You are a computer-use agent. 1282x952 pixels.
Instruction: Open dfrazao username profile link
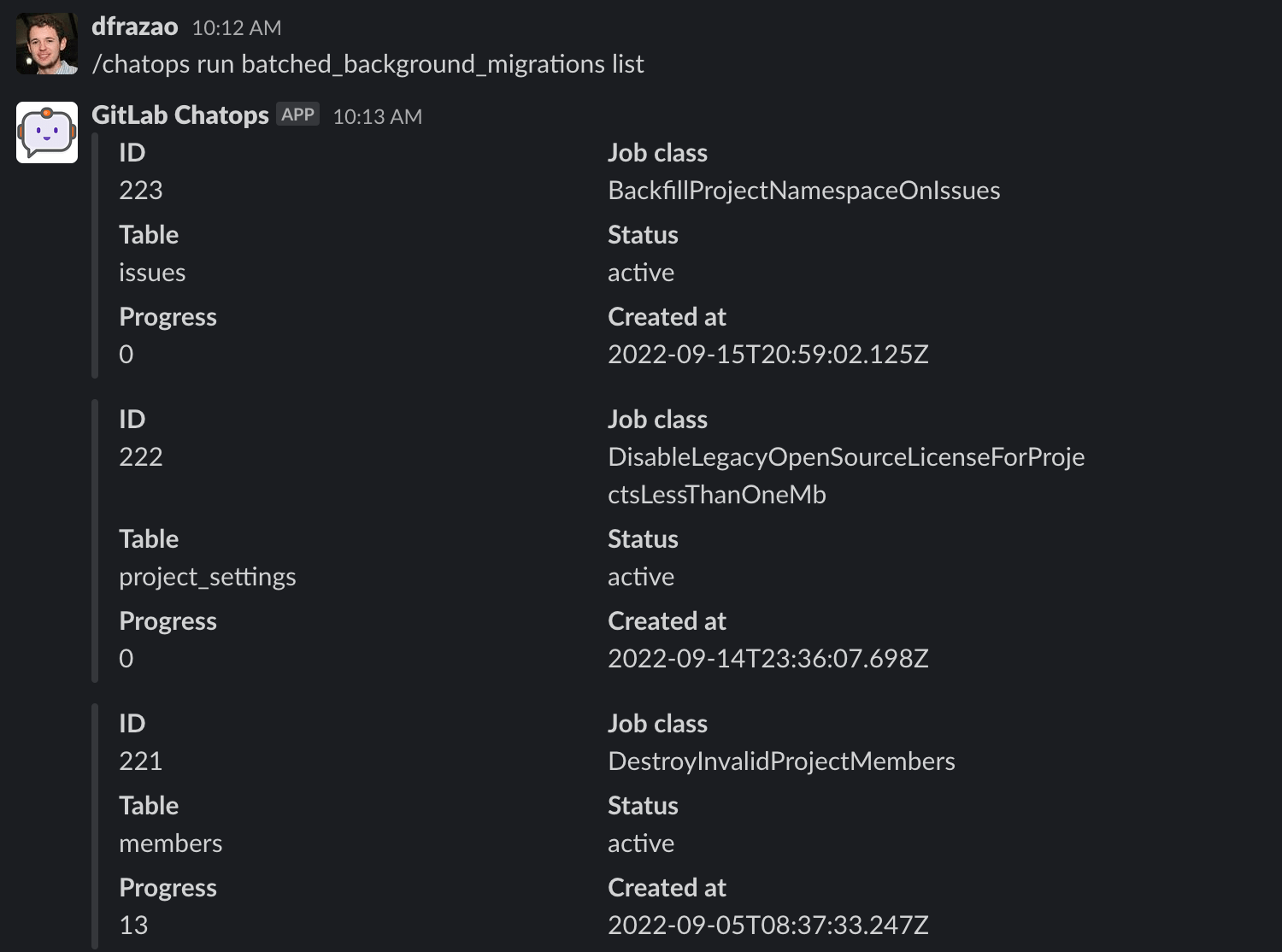point(134,27)
